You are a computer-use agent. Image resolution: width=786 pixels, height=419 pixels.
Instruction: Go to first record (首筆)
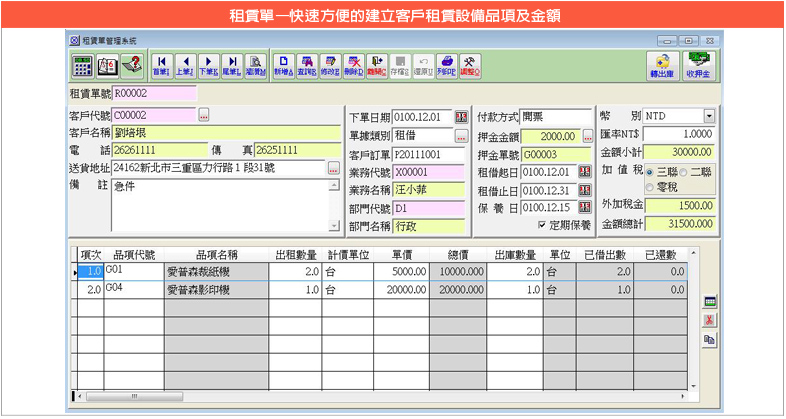[160, 66]
